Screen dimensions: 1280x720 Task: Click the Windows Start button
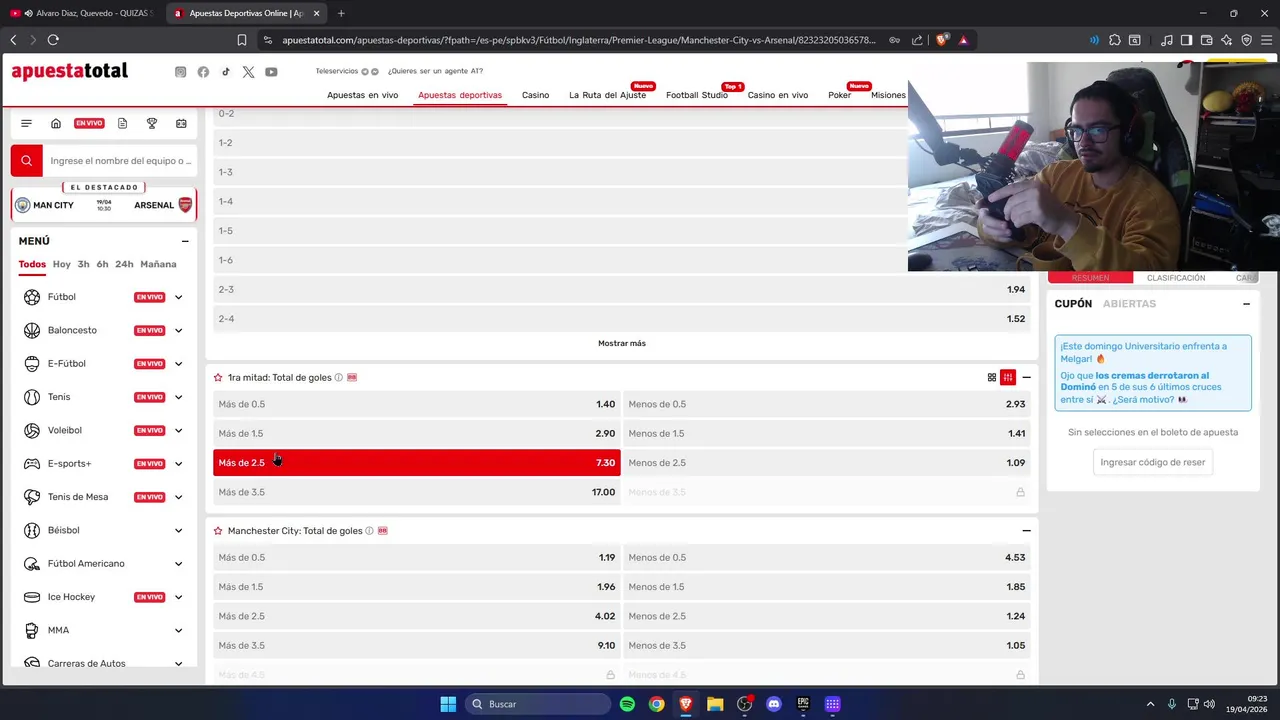coord(448,704)
